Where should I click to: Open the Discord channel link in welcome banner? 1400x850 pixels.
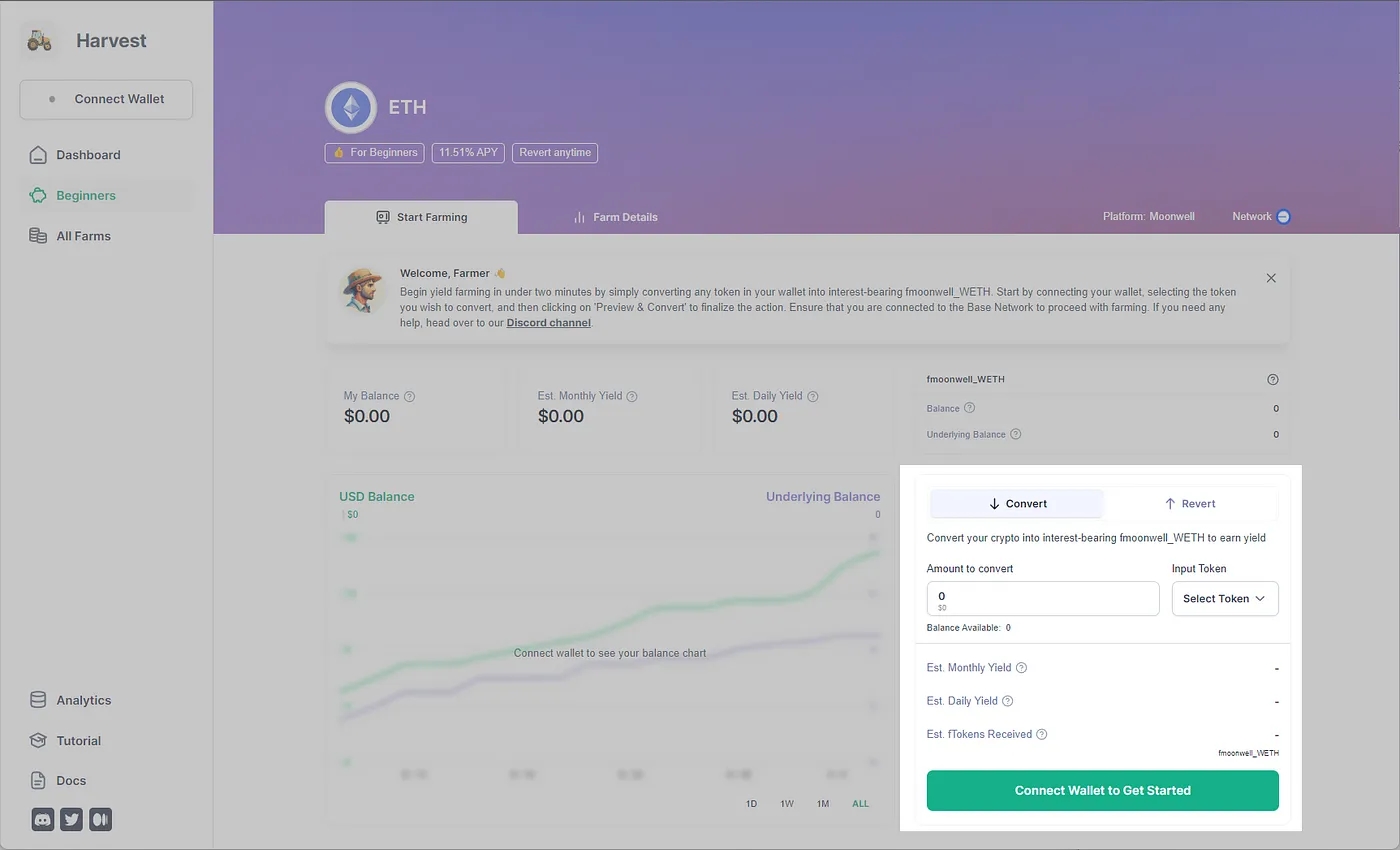(548, 322)
